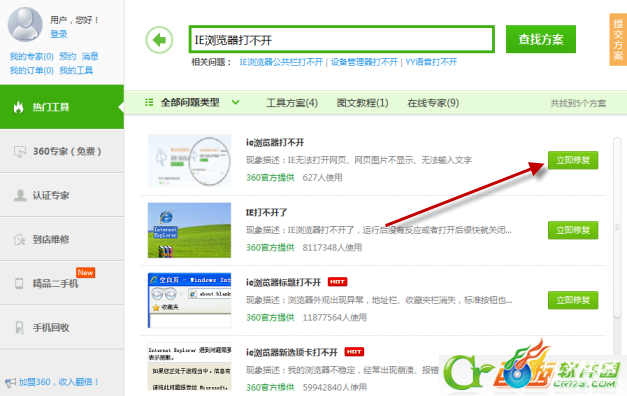Click the text 共找到5个方案
Image resolution: width=627 pixels, height=396 pixels.
(x=578, y=103)
